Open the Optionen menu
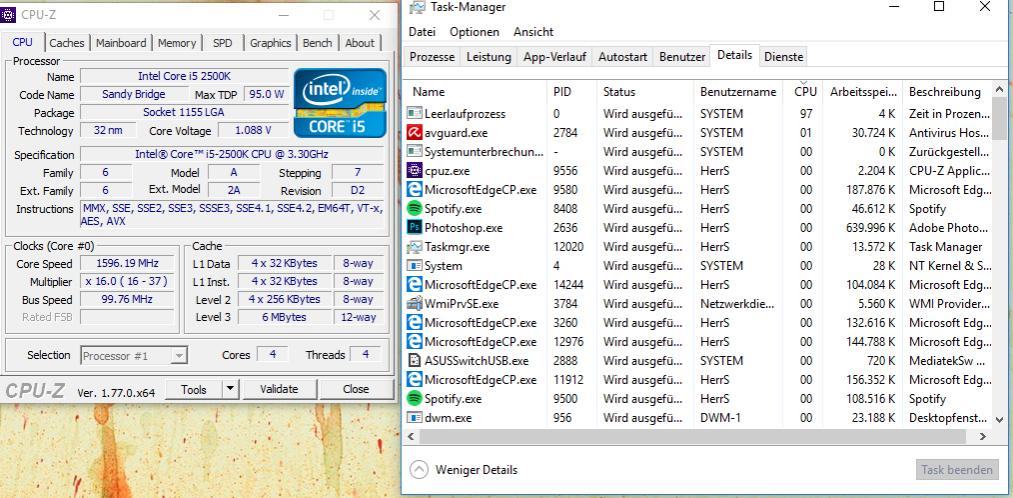 [475, 32]
